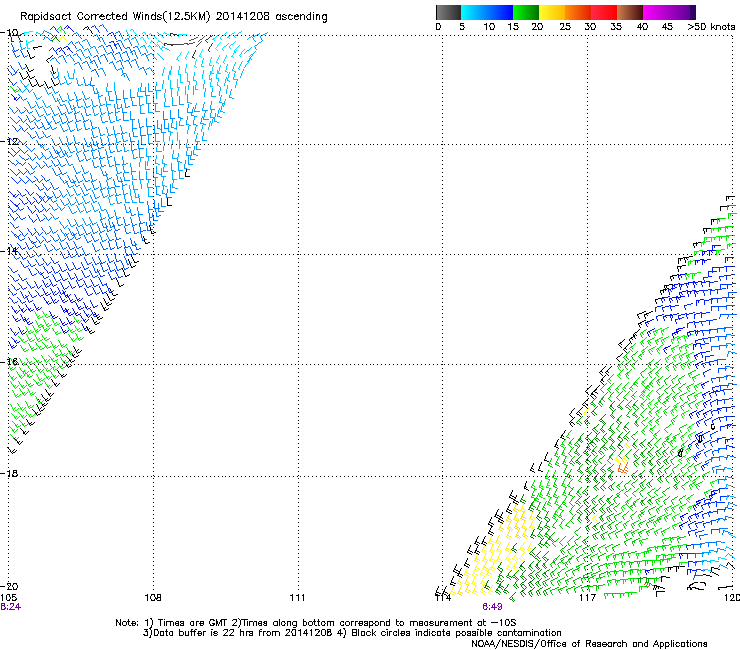Click the '20141208' date in the title
This screenshot has width=740, height=650.
(x=243, y=17)
